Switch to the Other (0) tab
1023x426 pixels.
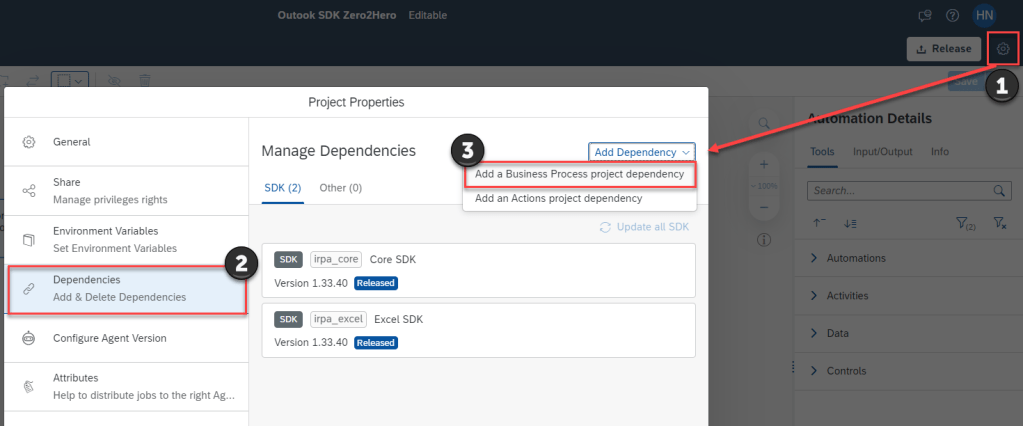[340, 188]
